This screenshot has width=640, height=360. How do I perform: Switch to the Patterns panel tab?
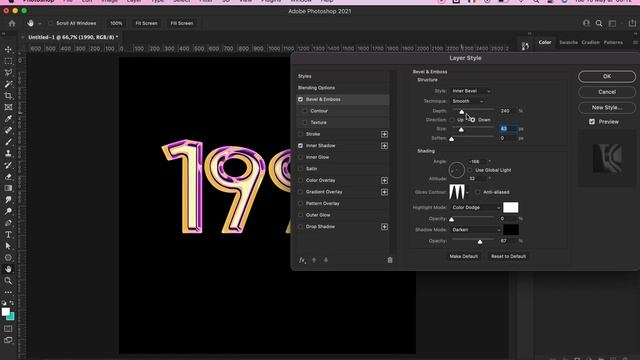coord(613,42)
